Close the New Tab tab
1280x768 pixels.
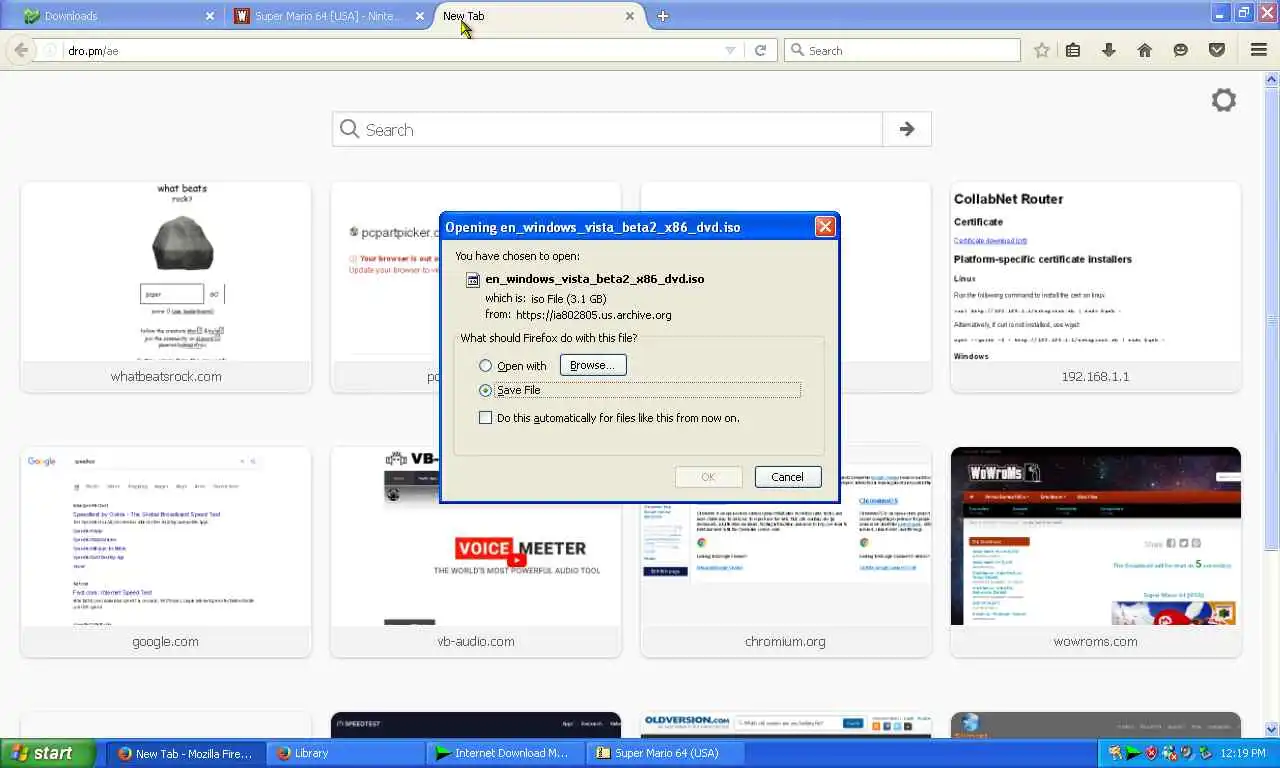click(x=630, y=16)
